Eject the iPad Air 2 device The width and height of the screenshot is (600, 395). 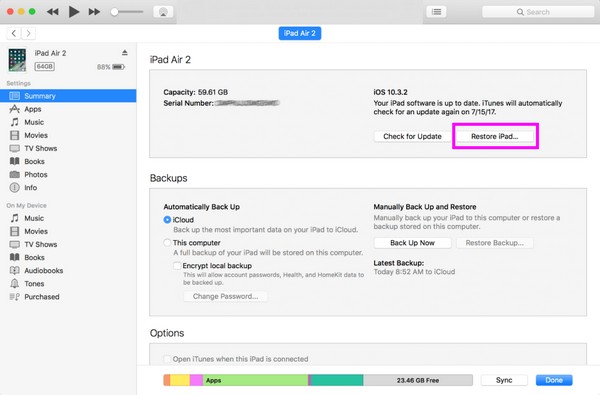124,52
